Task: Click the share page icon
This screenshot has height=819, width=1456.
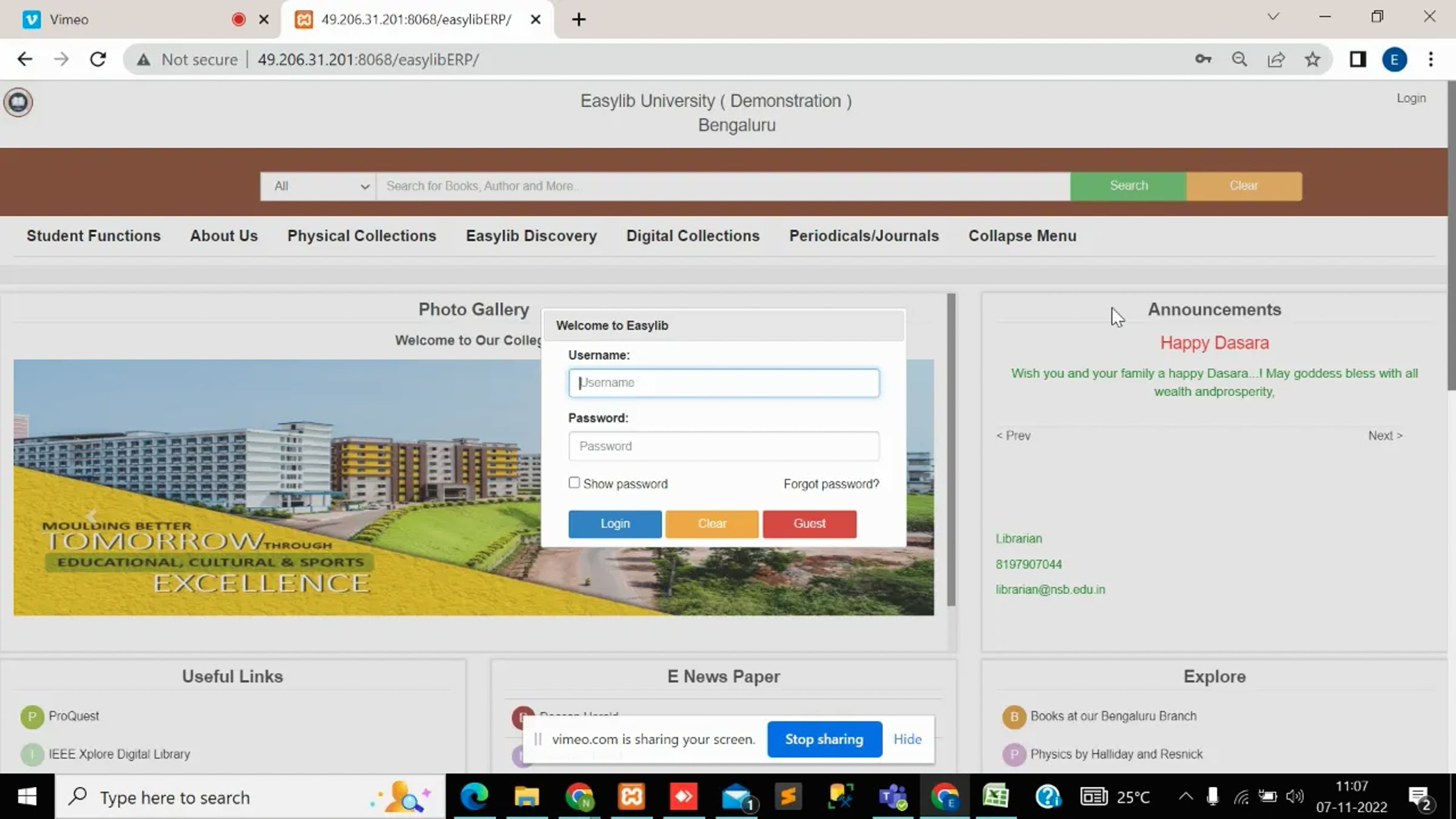Action: pos(1276,59)
